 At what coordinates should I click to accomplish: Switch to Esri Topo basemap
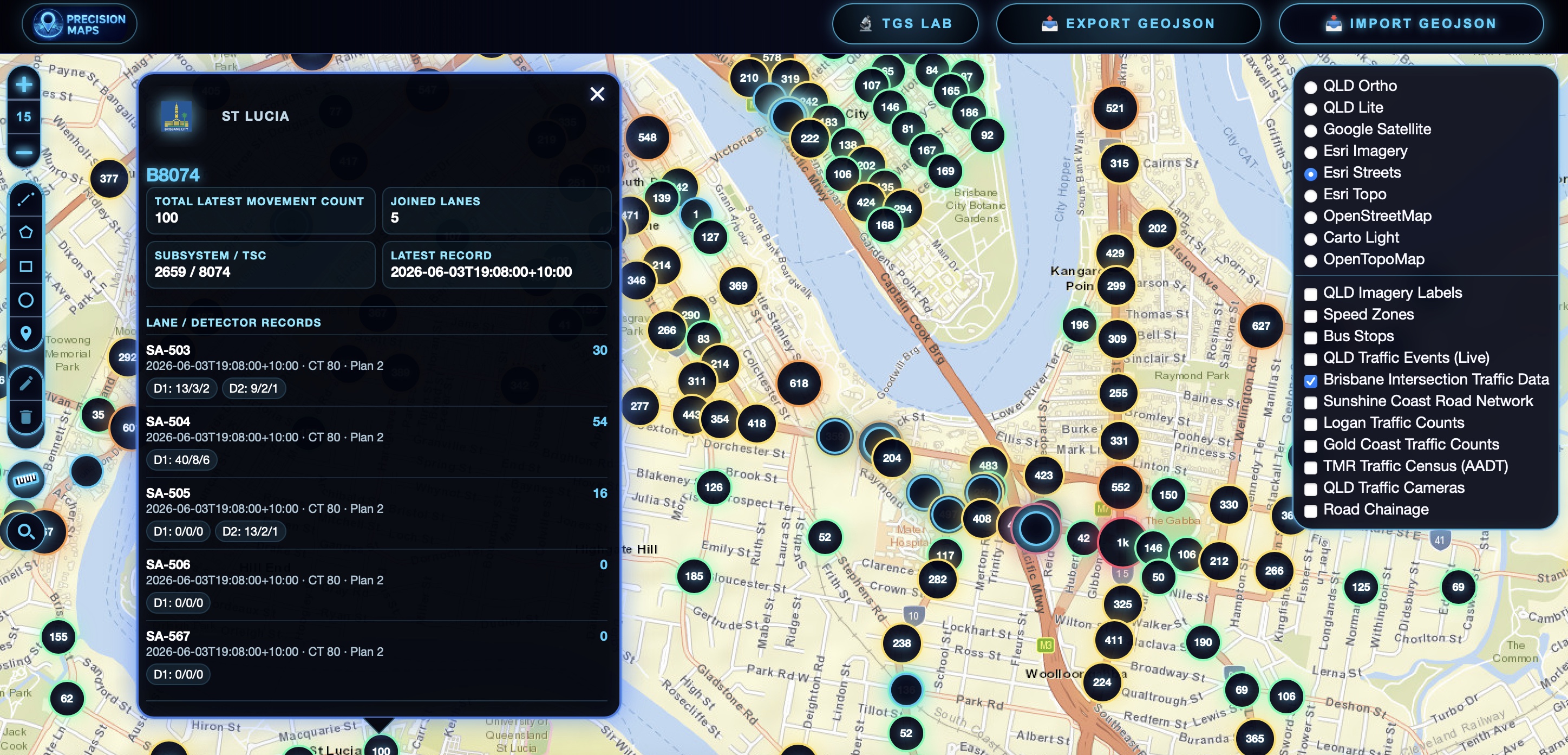[x=1310, y=196]
